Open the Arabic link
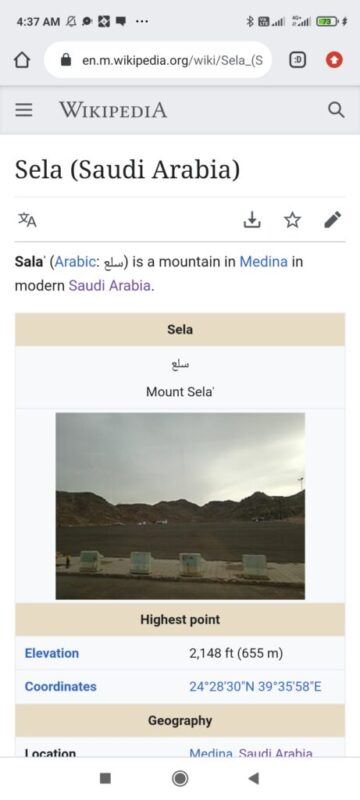Image resolution: width=360 pixels, height=800 pixels. pyautogui.click(x=75, y=262)
